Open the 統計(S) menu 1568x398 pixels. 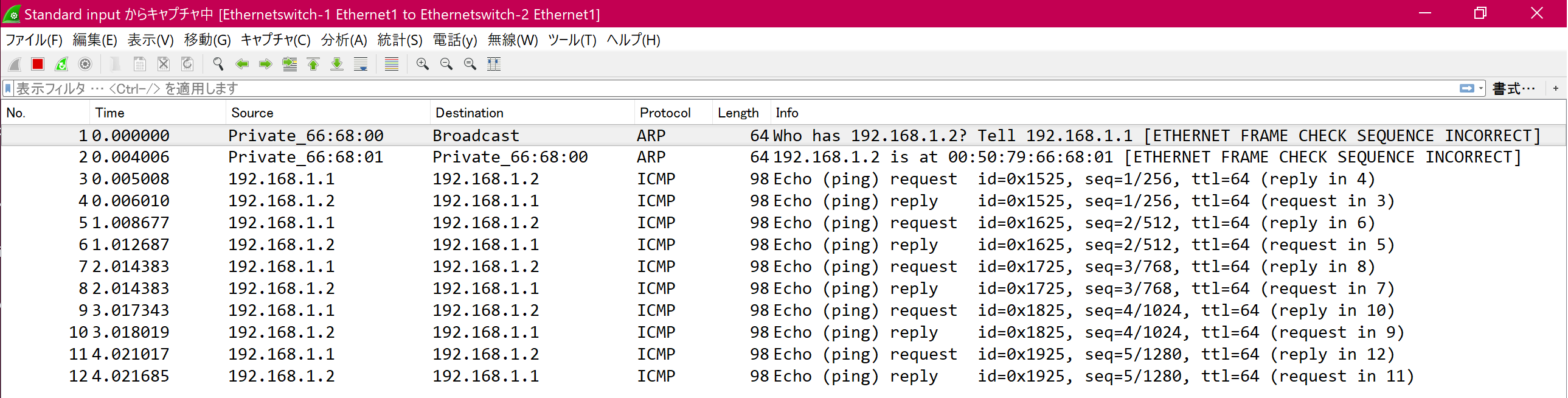coord(400,40)
